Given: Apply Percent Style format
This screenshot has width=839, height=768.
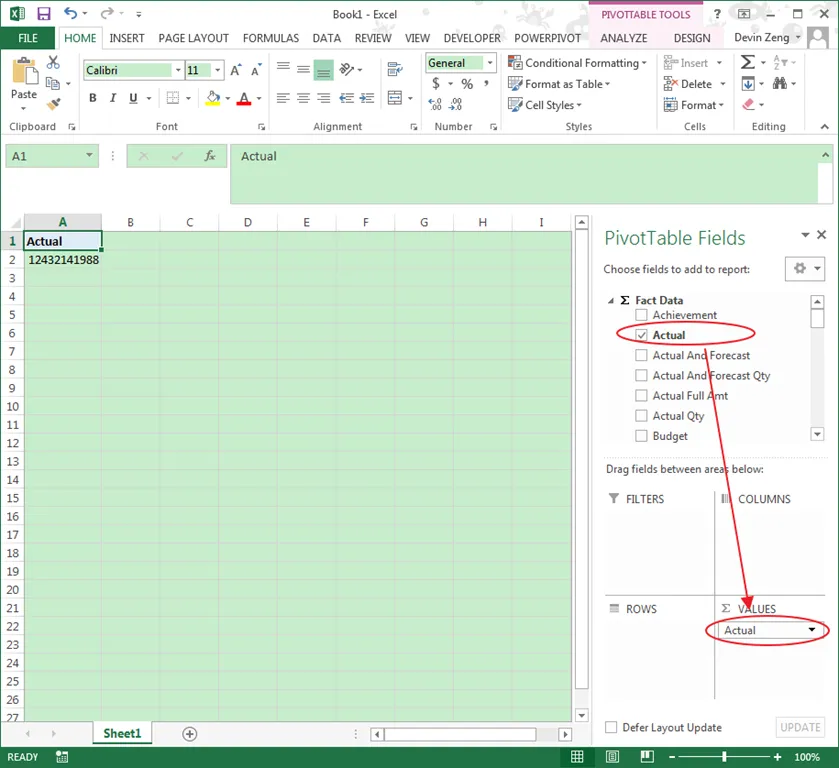Looking at the screenshot, I should click(467, 84).
